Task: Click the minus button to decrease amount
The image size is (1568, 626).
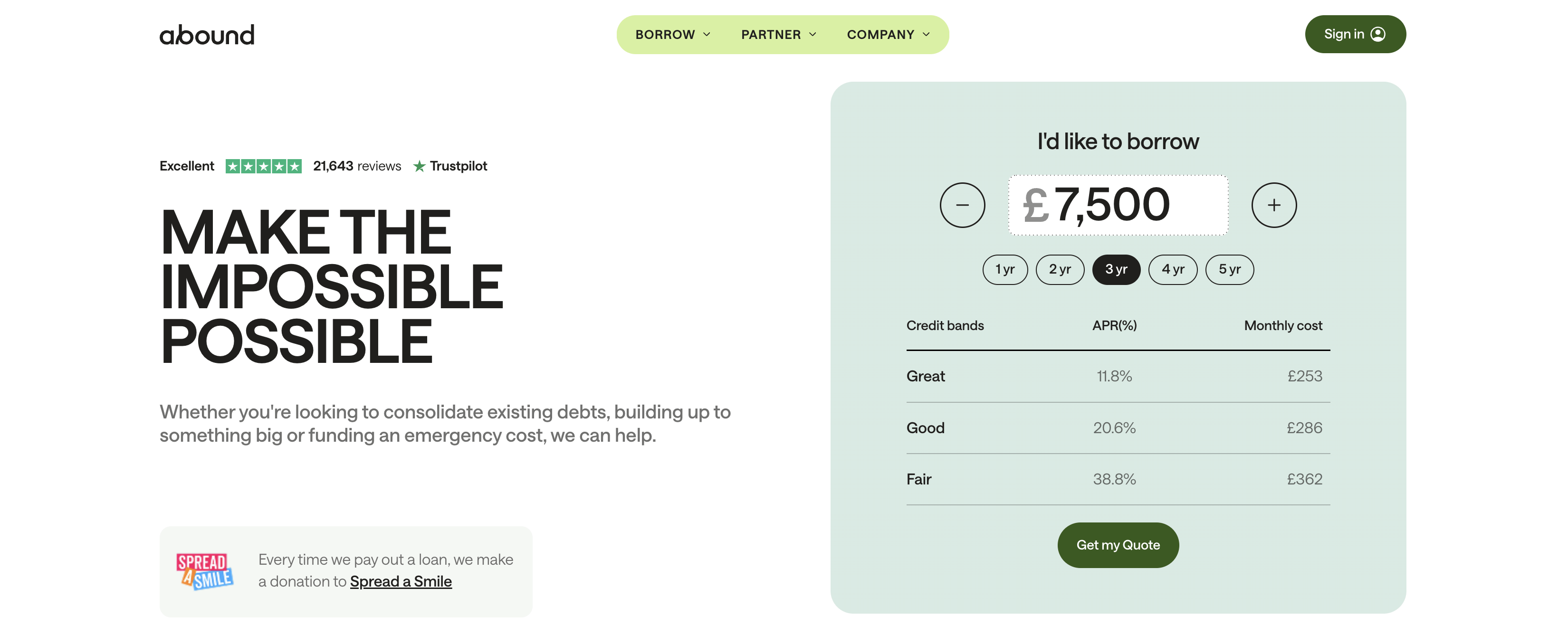Action: point(962,206)
